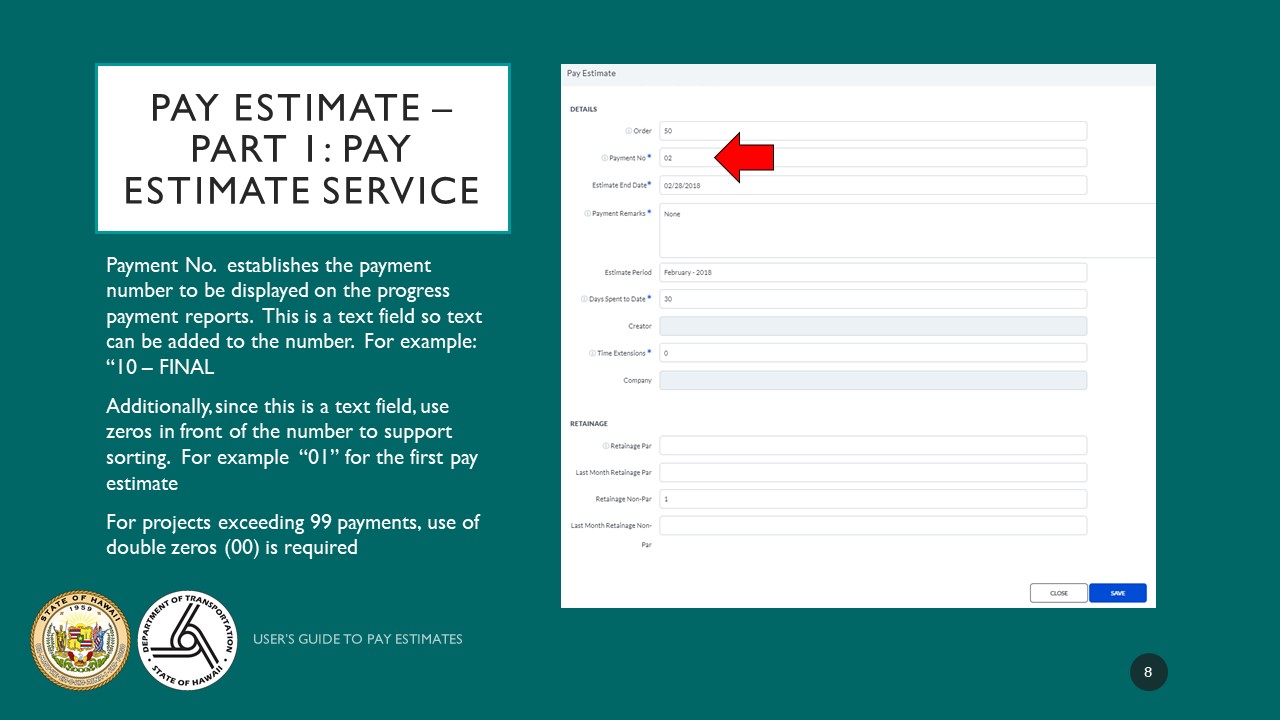1280x720 pixels.
Task: Click the SAVE button
Action: 1118,593
